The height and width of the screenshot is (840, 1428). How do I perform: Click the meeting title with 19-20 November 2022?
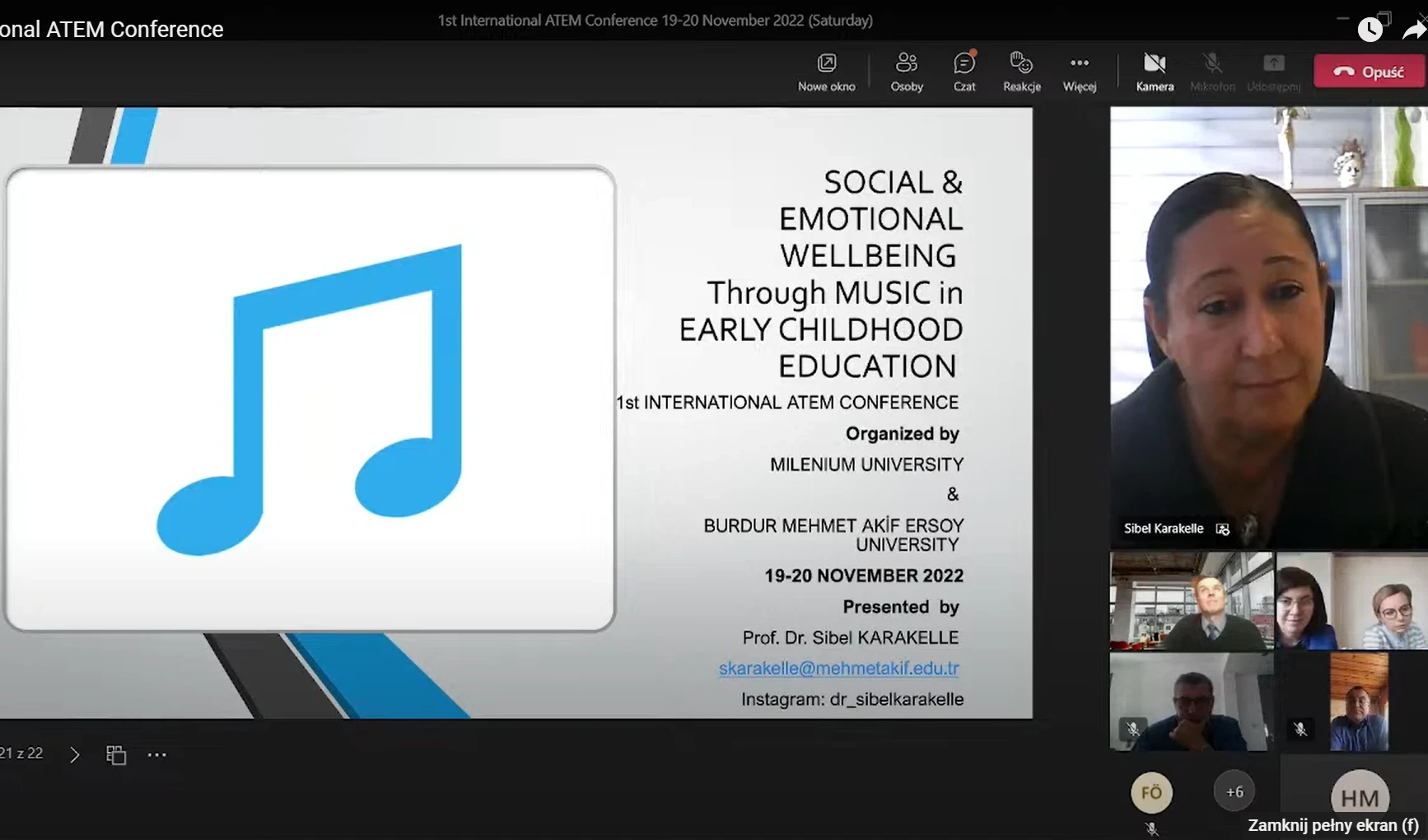pos(655,21)
